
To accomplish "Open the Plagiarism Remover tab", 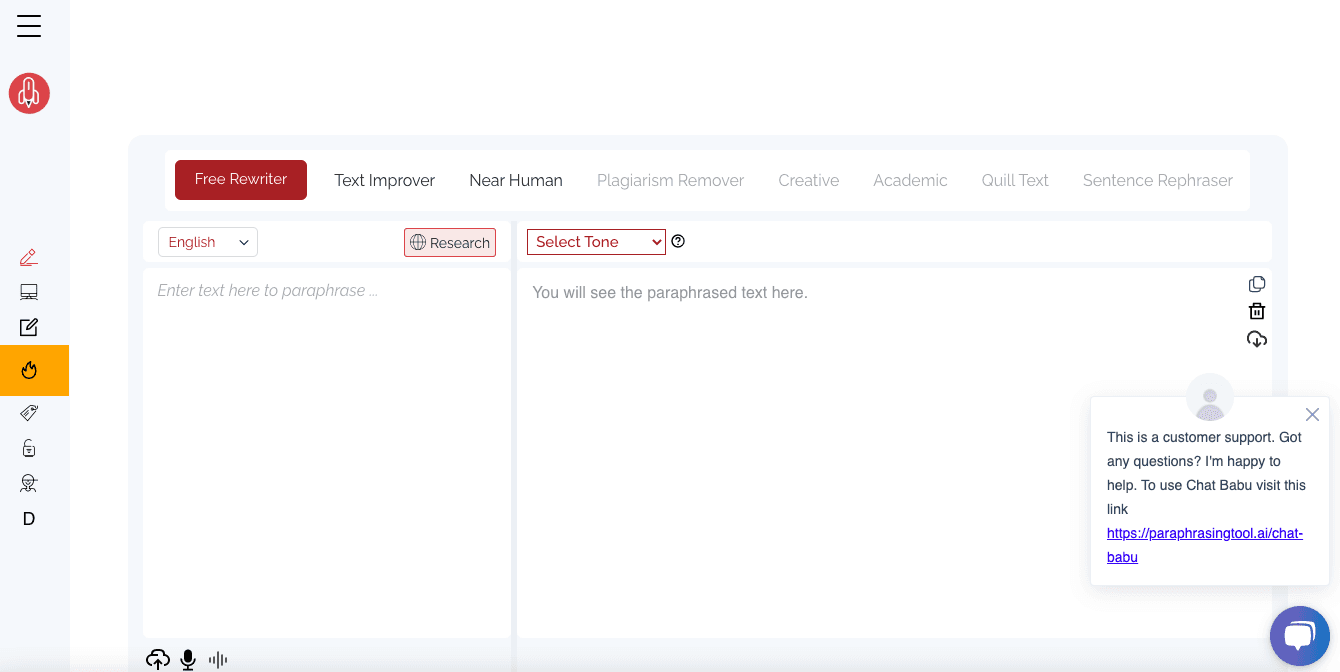I will point(670,180).
